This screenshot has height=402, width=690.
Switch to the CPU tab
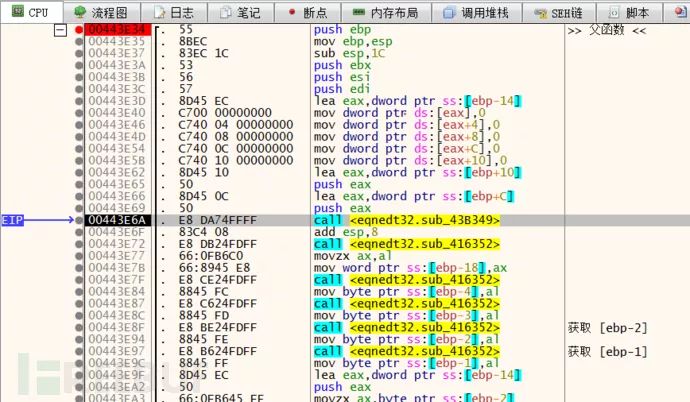[32, 12]
